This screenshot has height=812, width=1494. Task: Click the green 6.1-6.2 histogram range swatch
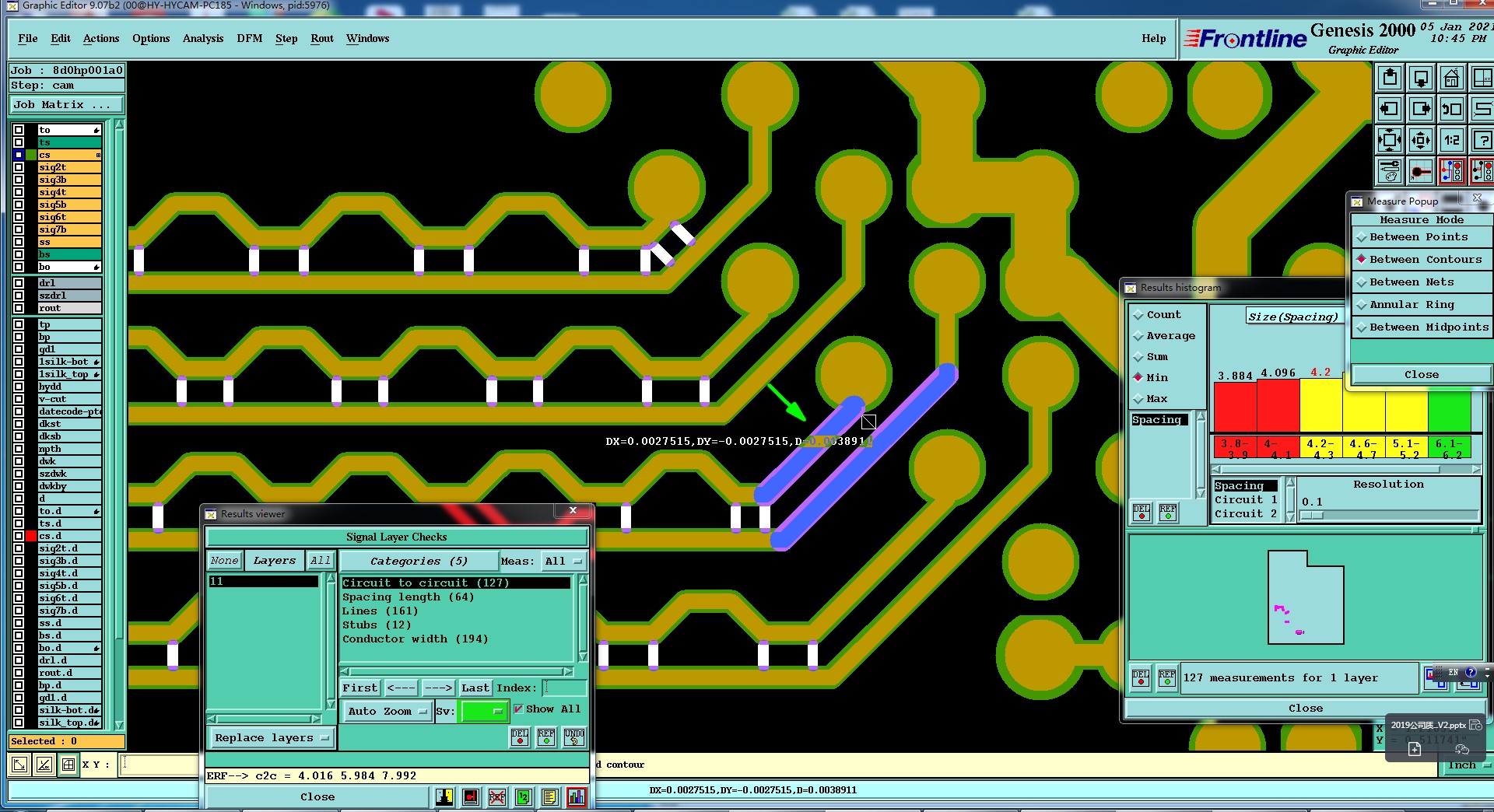click(1450, 448)
